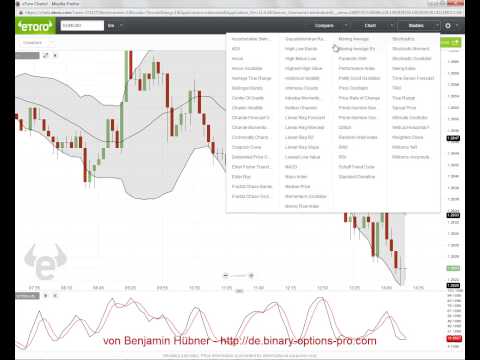Select ADX from the studies list

tap(236, 49)
